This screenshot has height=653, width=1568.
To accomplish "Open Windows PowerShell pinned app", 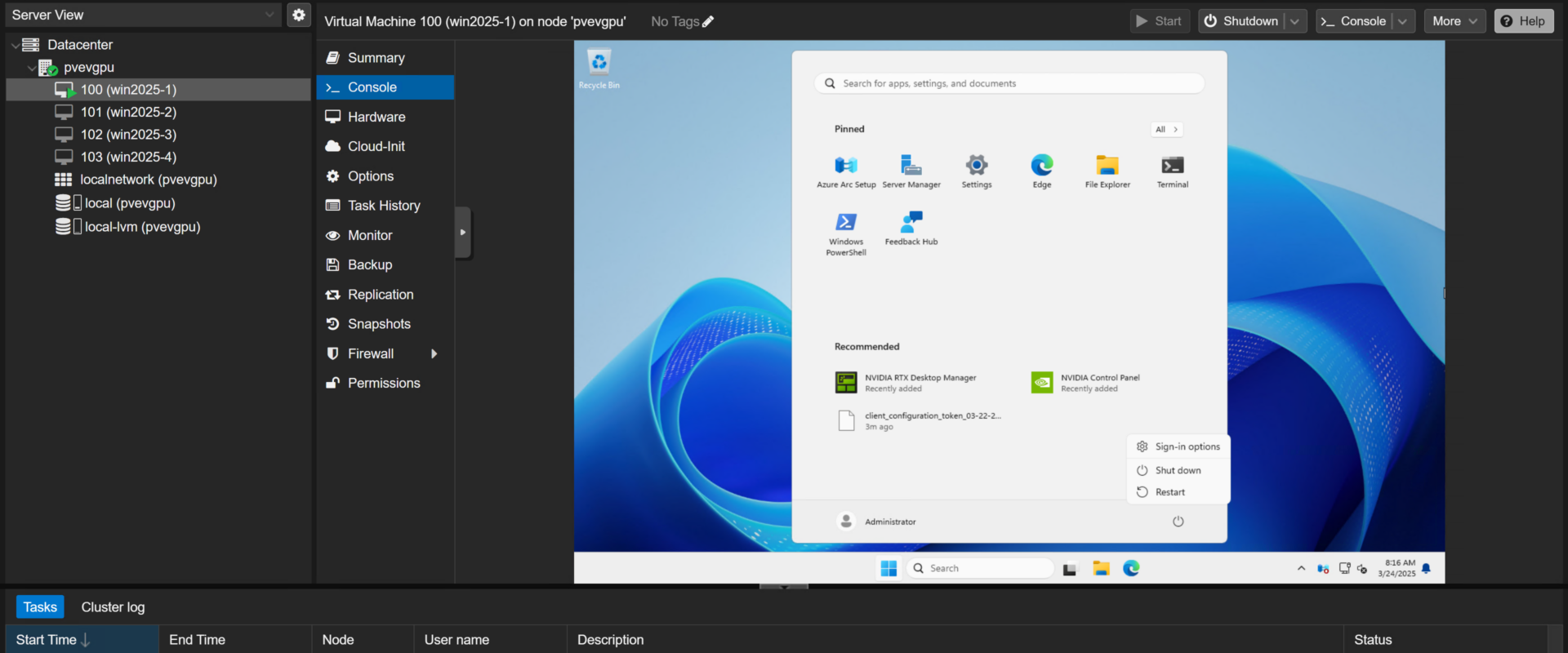I will 846,233.
